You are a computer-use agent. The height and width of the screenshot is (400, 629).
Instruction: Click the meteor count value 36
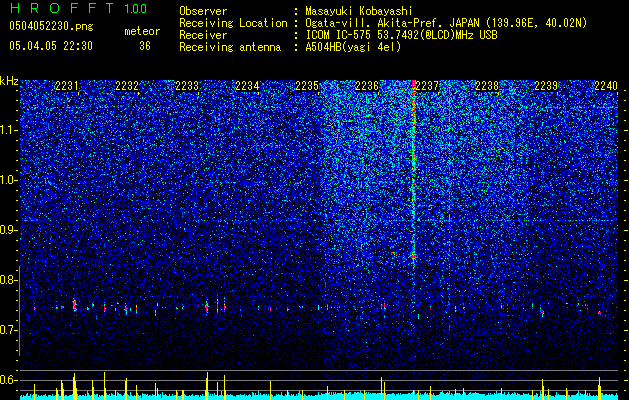point(145,46)
